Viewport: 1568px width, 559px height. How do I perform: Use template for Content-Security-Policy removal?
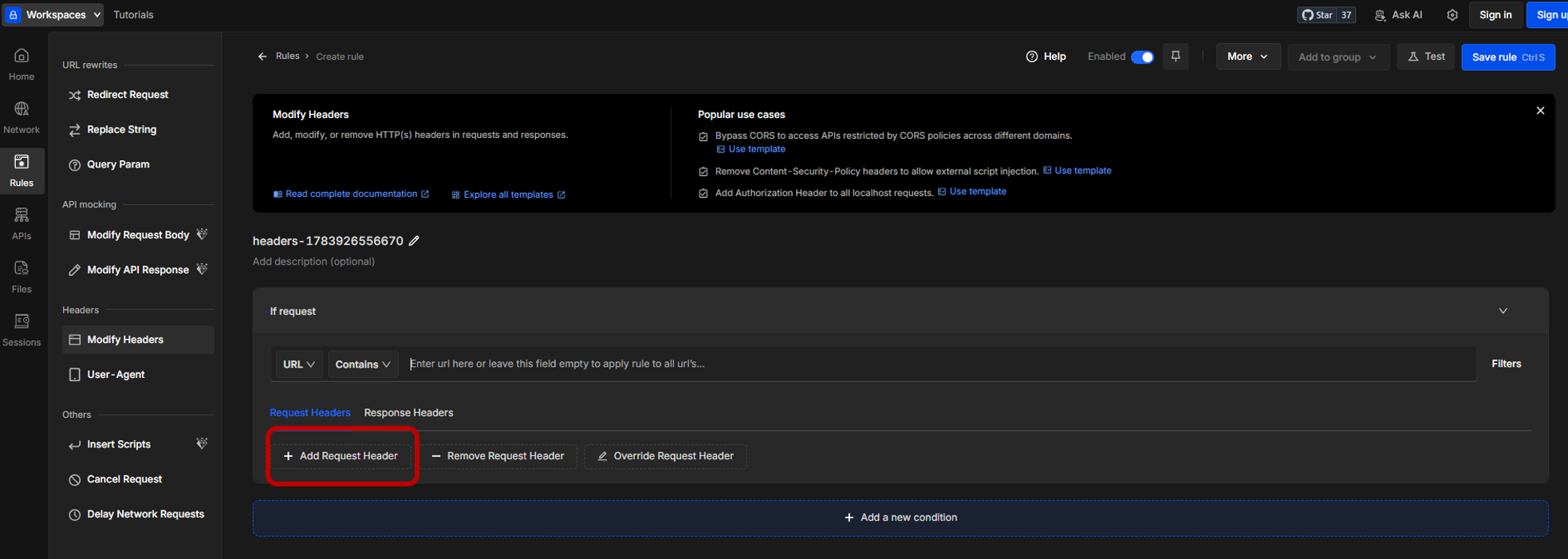tap(1078, 171)
